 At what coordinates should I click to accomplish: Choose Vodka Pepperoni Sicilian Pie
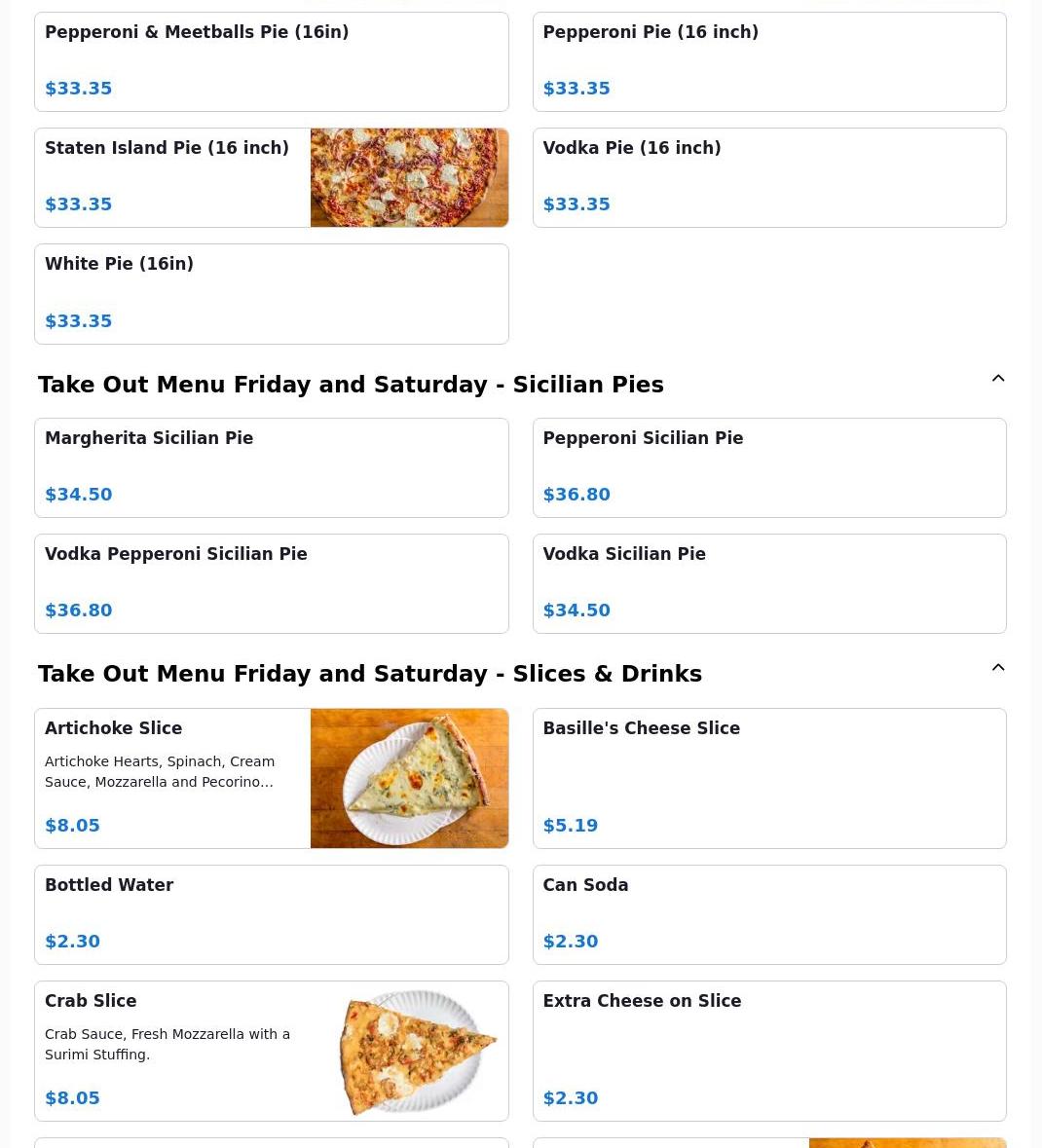pos(271,584)
